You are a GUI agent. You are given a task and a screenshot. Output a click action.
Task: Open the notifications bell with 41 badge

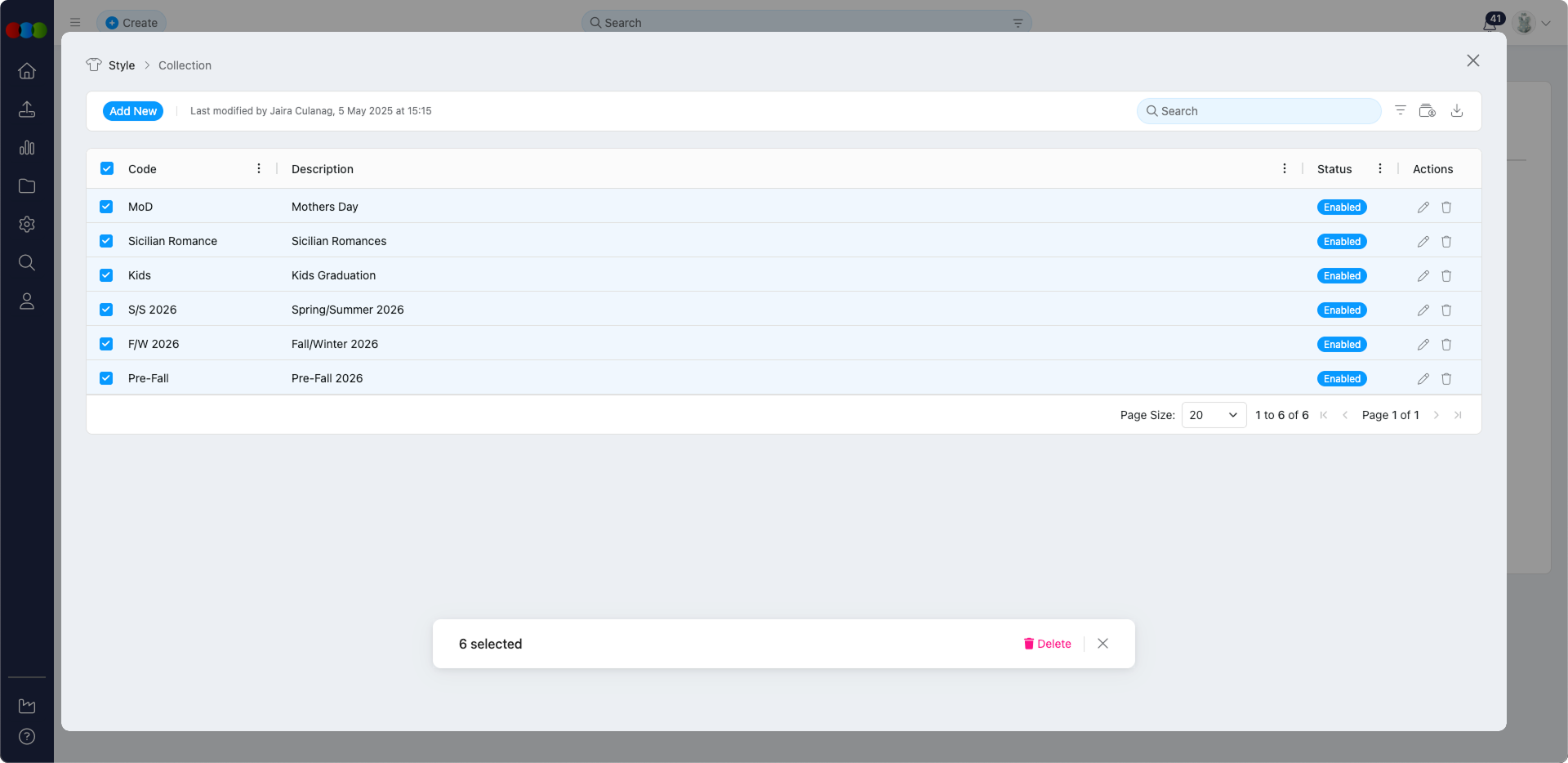(1490, 24)
